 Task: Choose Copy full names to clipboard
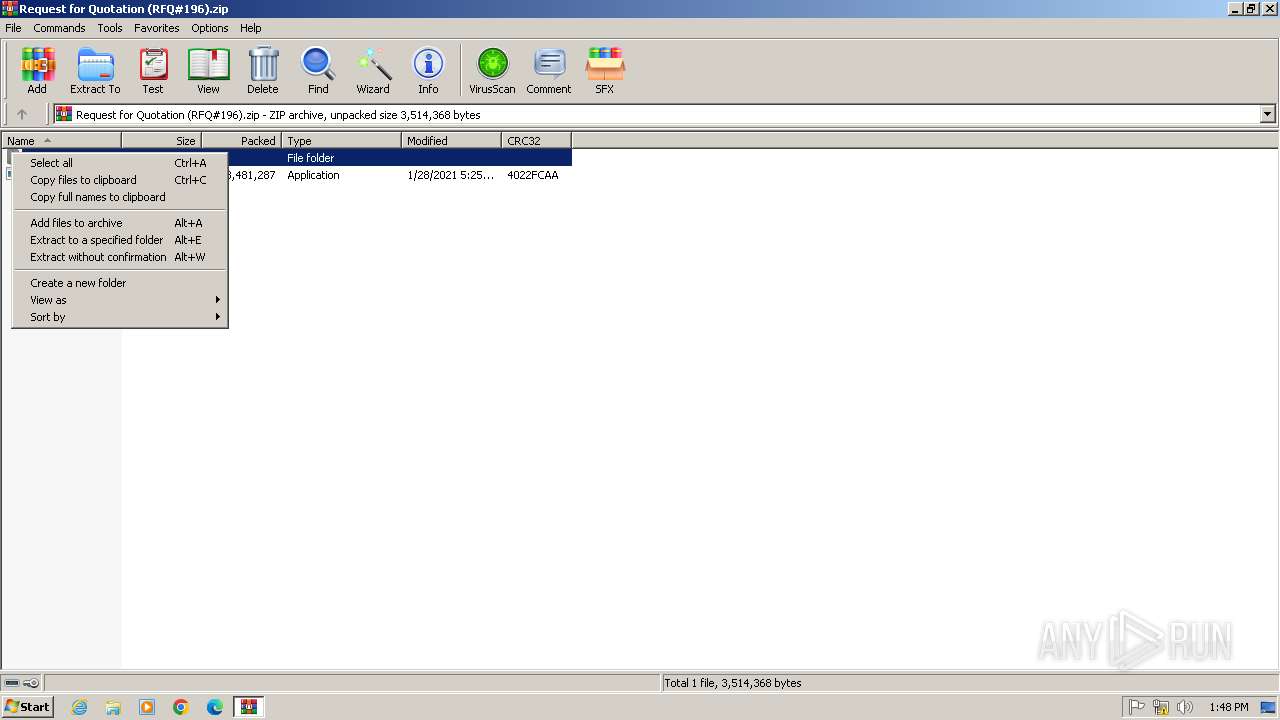120,197
